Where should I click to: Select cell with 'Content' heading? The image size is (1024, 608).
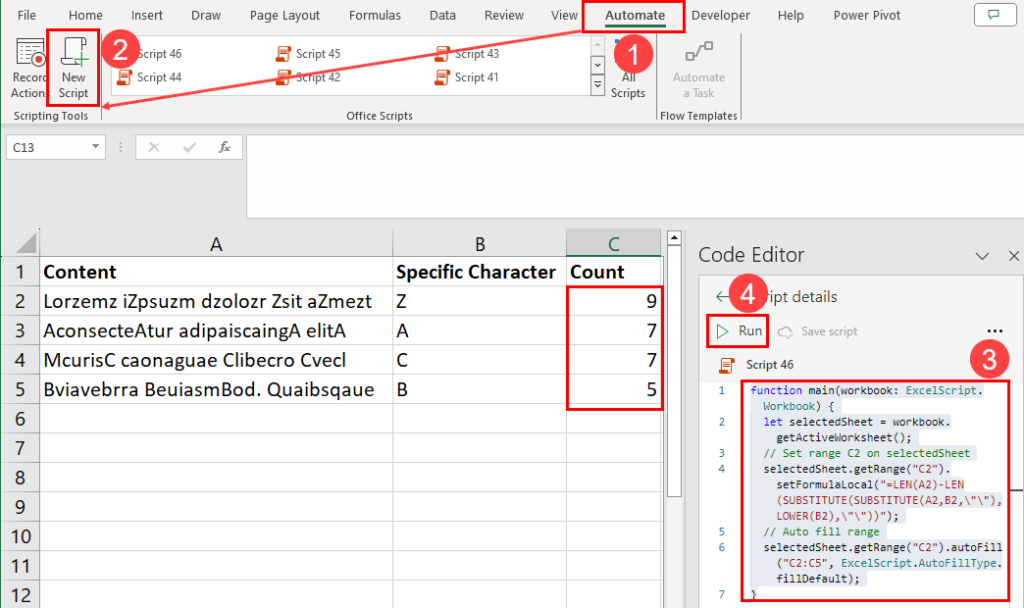tap(216, 272)
